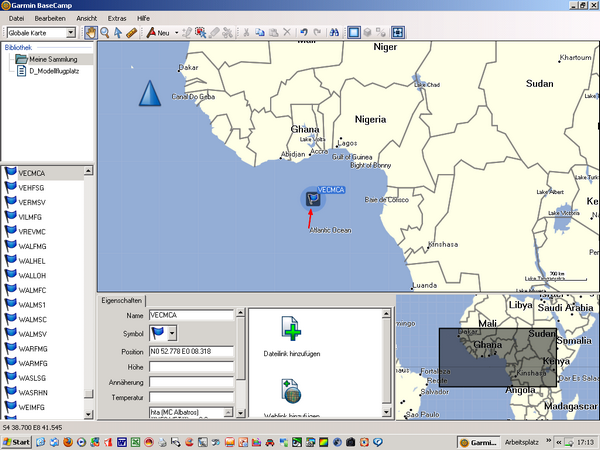Click the Delete X icon
The height and width of the screenshot is (450, 600).
(287, 33)
